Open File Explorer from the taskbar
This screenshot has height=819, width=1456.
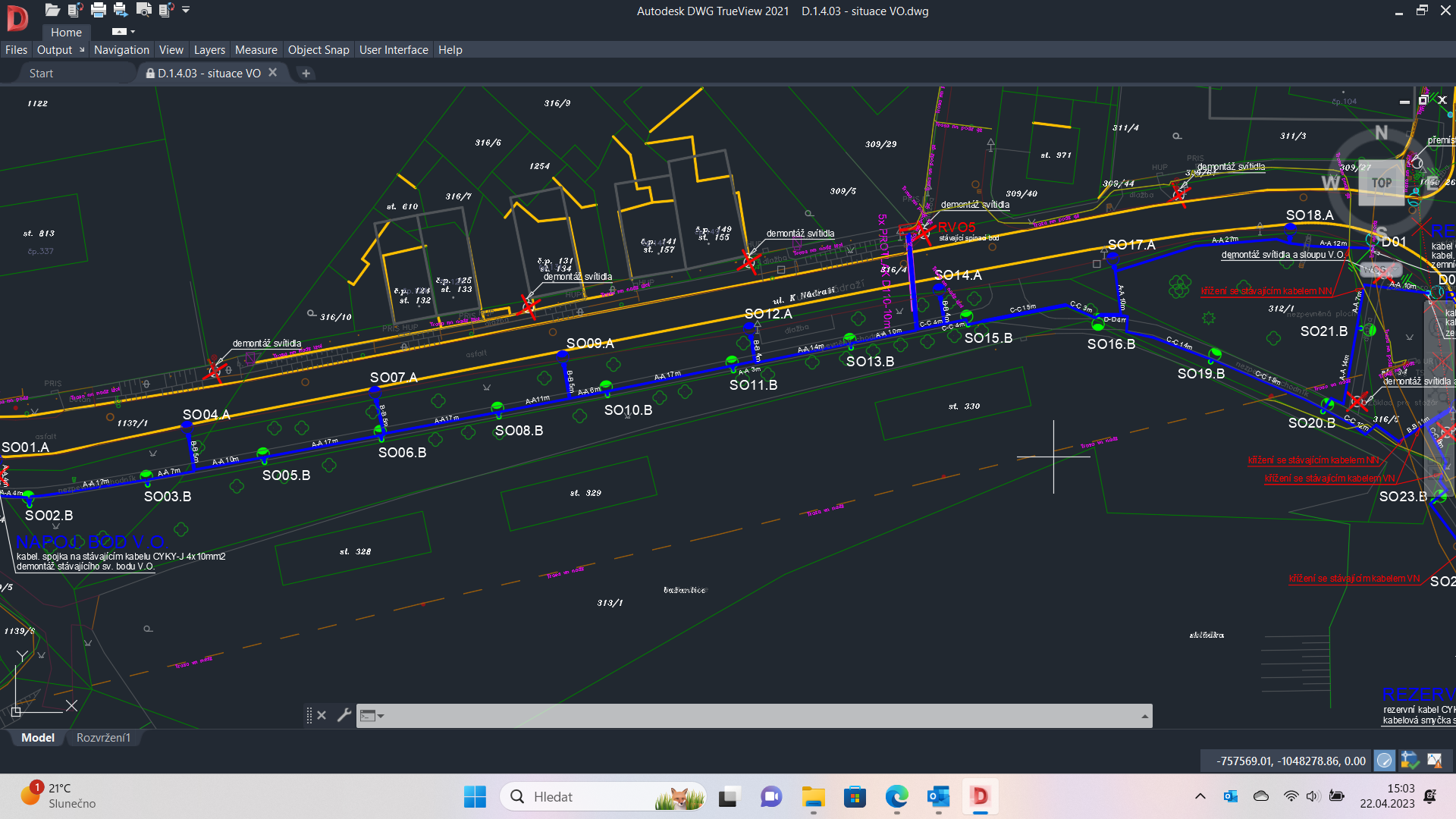813,796
